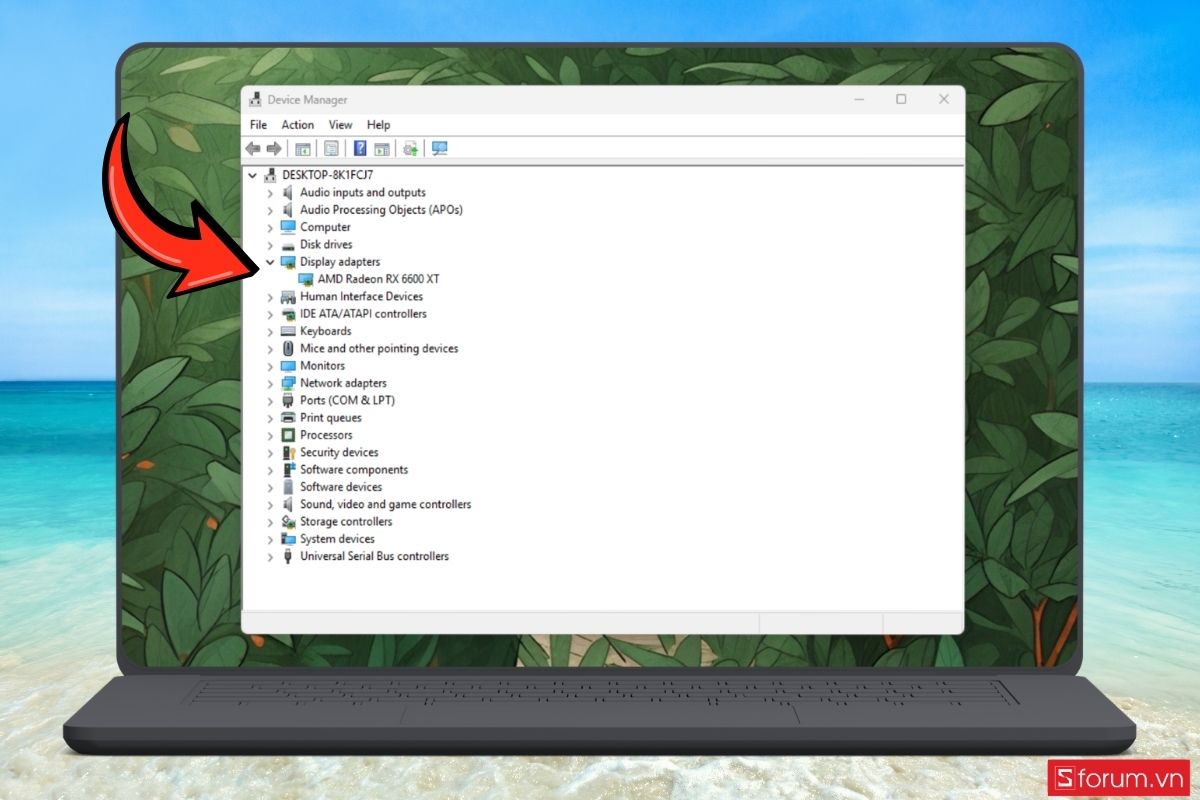The image size is (1200, 800).
Task: Expand the Storage controllers category
Action: click(x=270, y=522)
